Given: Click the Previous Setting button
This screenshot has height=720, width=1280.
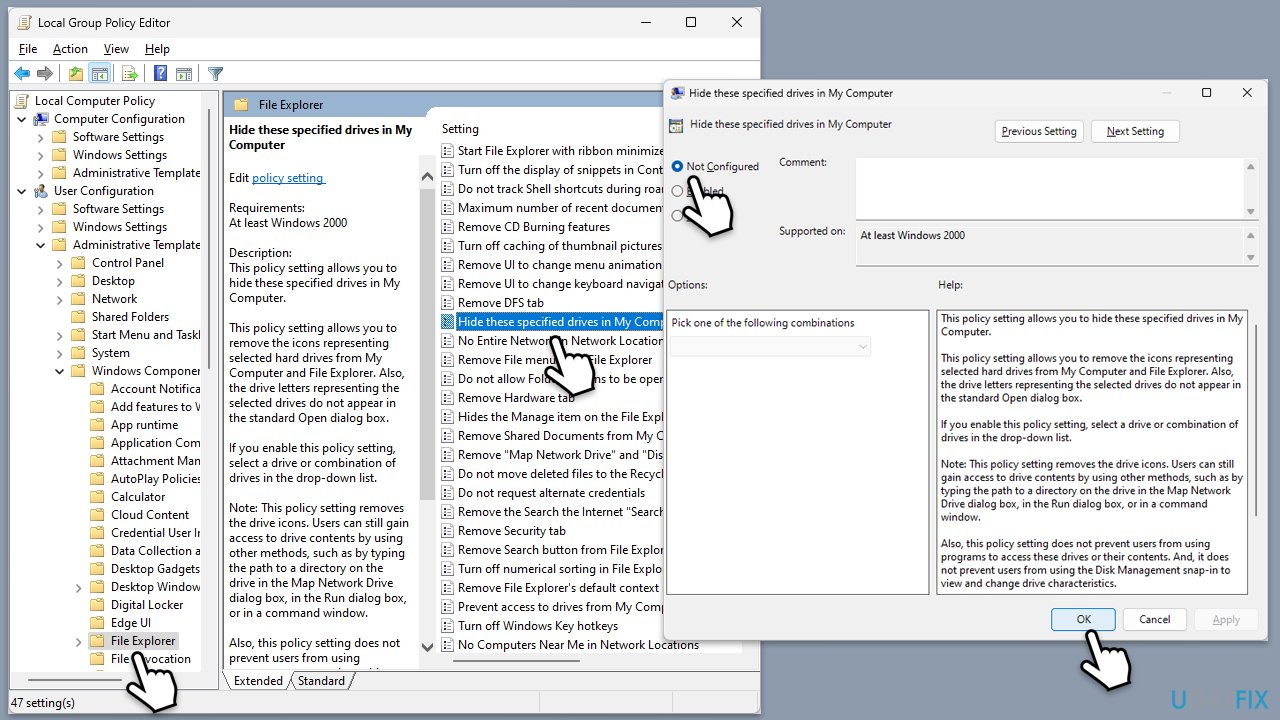Looking at the screenshot, I should (x=1039, y=131).
